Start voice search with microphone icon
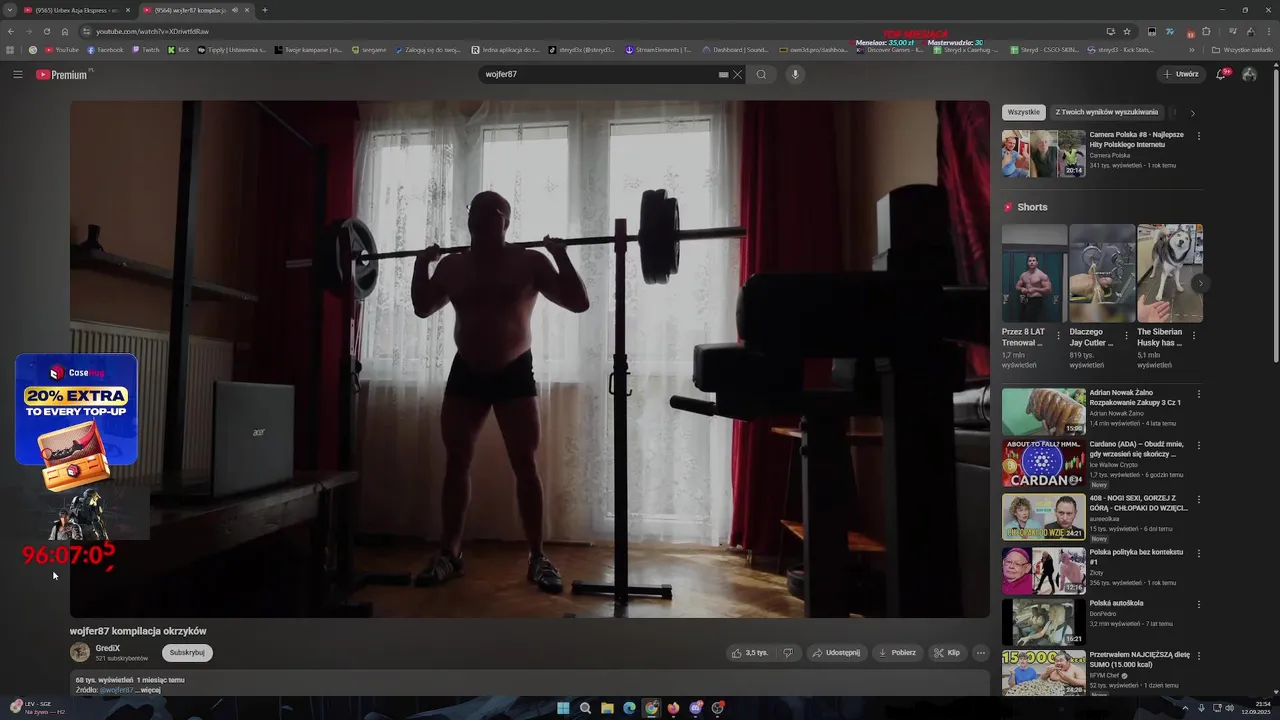The height and width of the screenshot is (720, 1280). 795,74
